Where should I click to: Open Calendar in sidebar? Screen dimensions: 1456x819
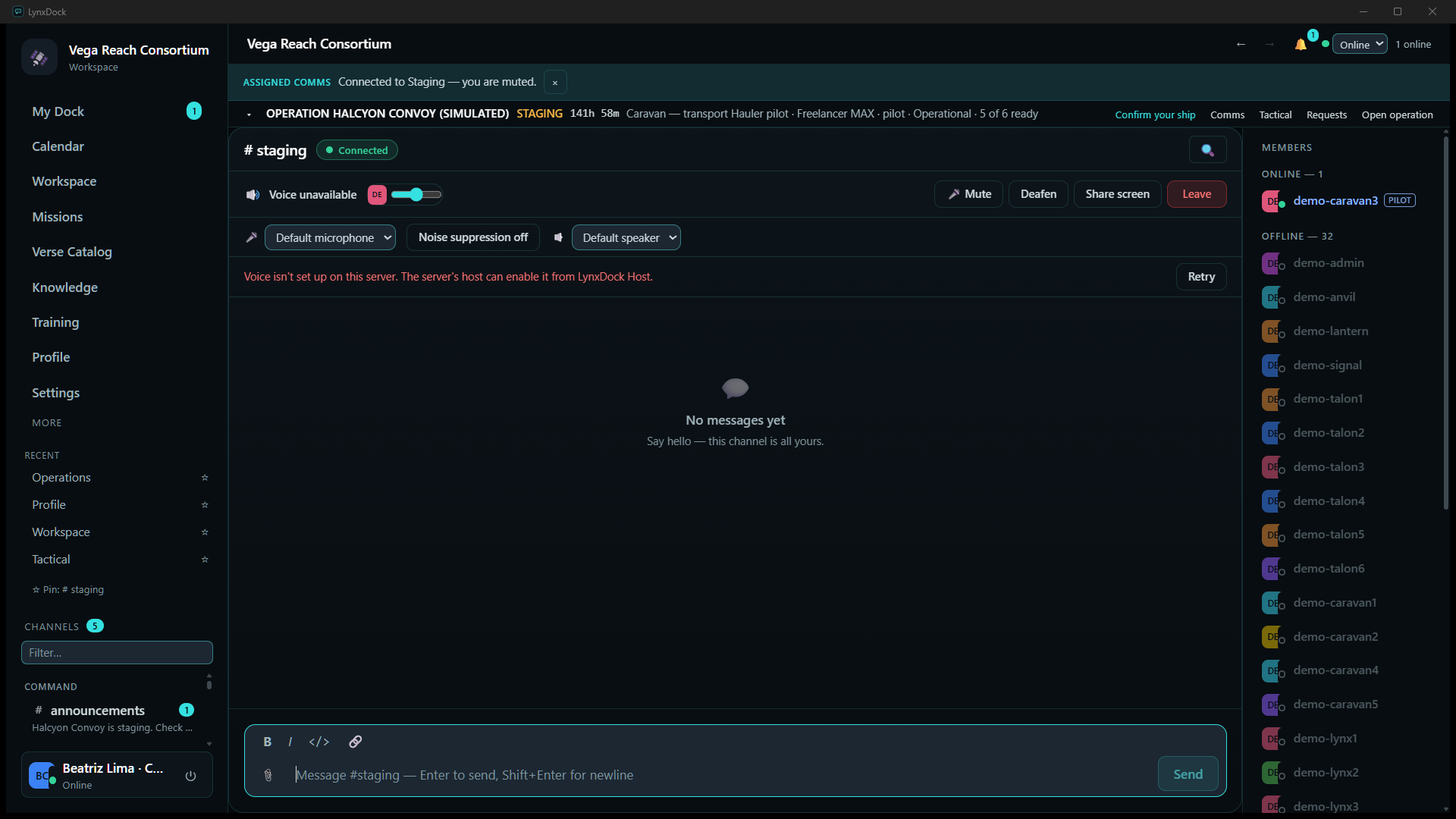(117, 146)
